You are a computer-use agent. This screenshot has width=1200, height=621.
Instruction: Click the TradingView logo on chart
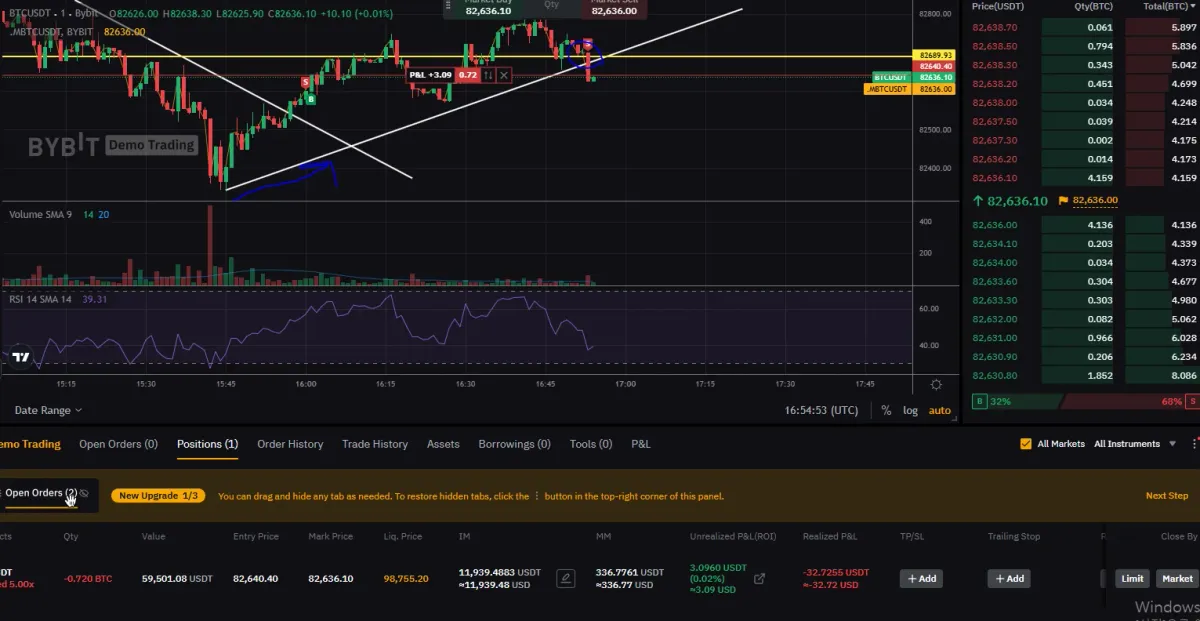(x=20, y=357)
